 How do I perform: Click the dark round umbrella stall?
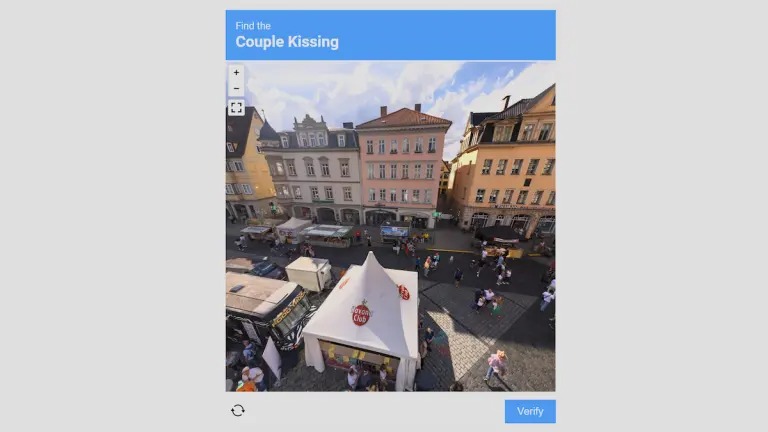tap(498, 235)
